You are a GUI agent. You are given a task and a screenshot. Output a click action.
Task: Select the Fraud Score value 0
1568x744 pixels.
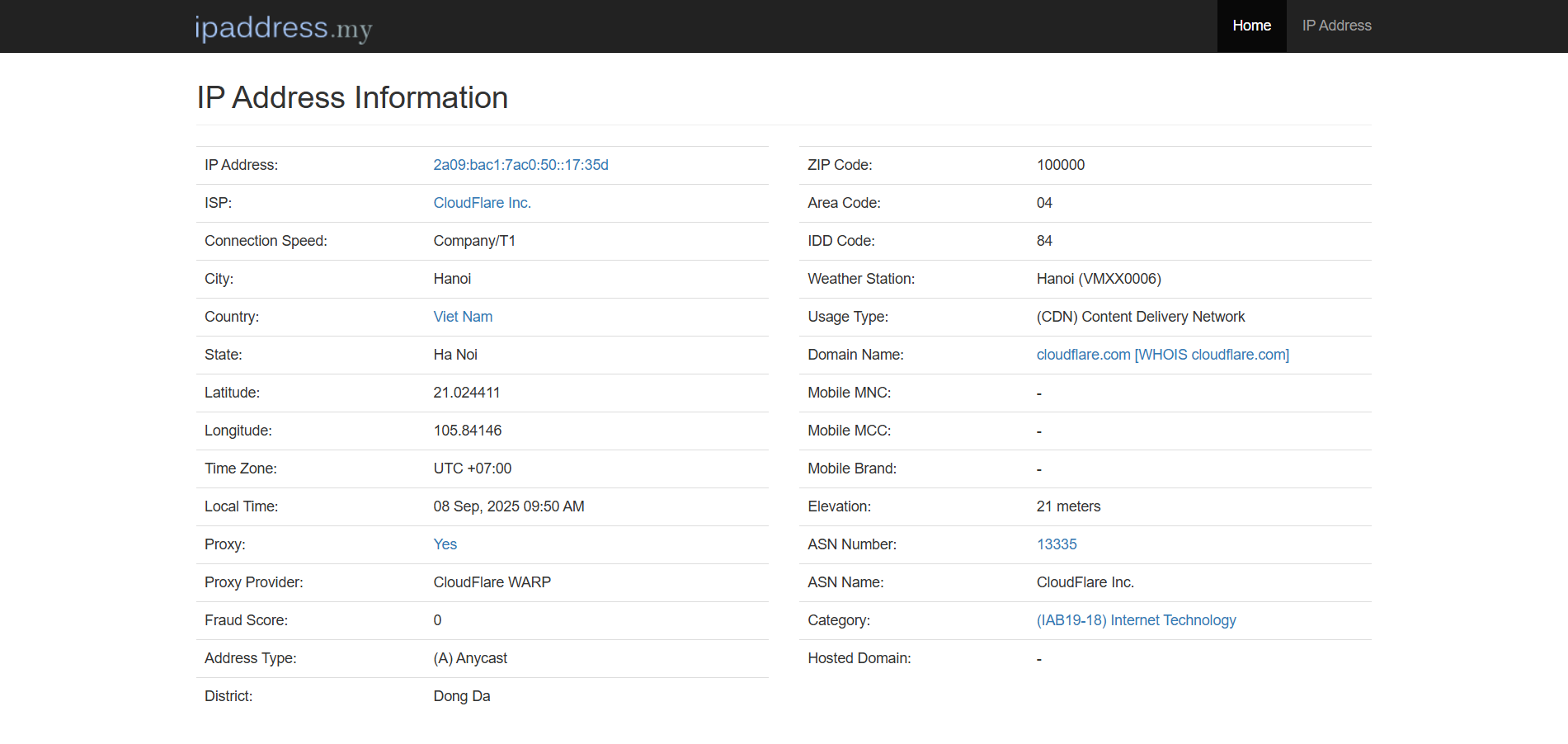tap(437, 620)
